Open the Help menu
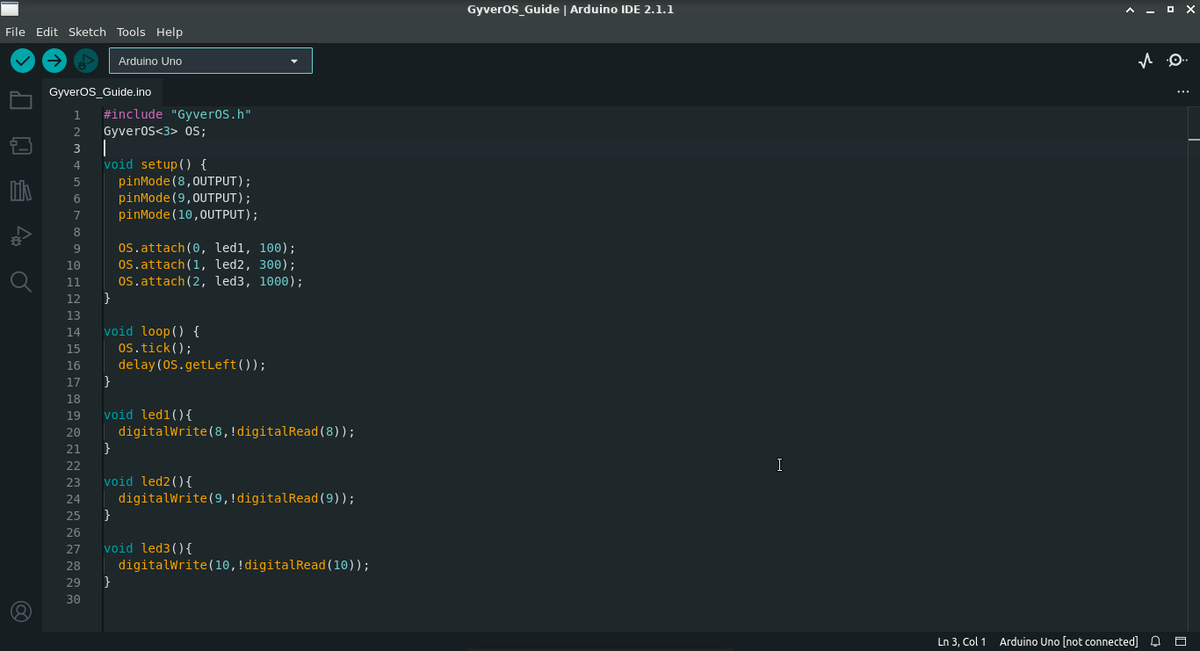The image size is (1200, 651). [169, 32]
